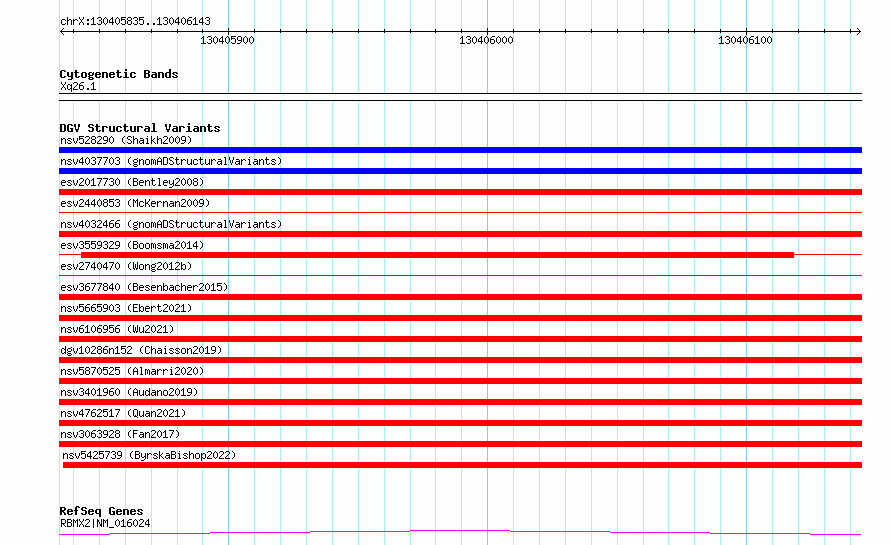Click the red bar under esv3677840

(x=460, y=297)
